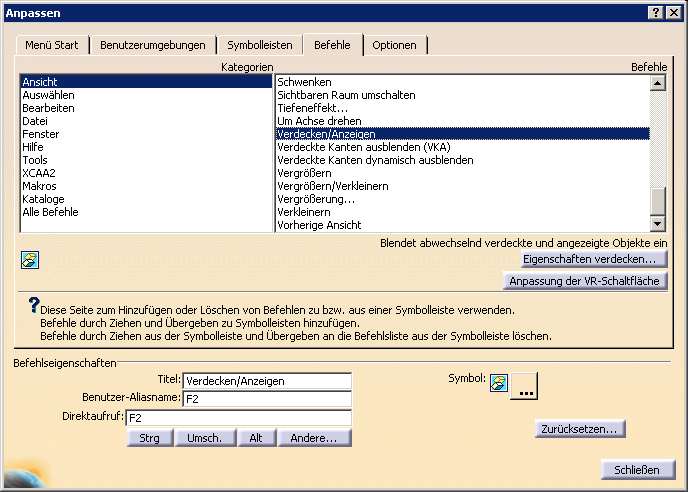The image size is (688, 492).
Task: Select the Auswählen category
Action: coord(146,95)
